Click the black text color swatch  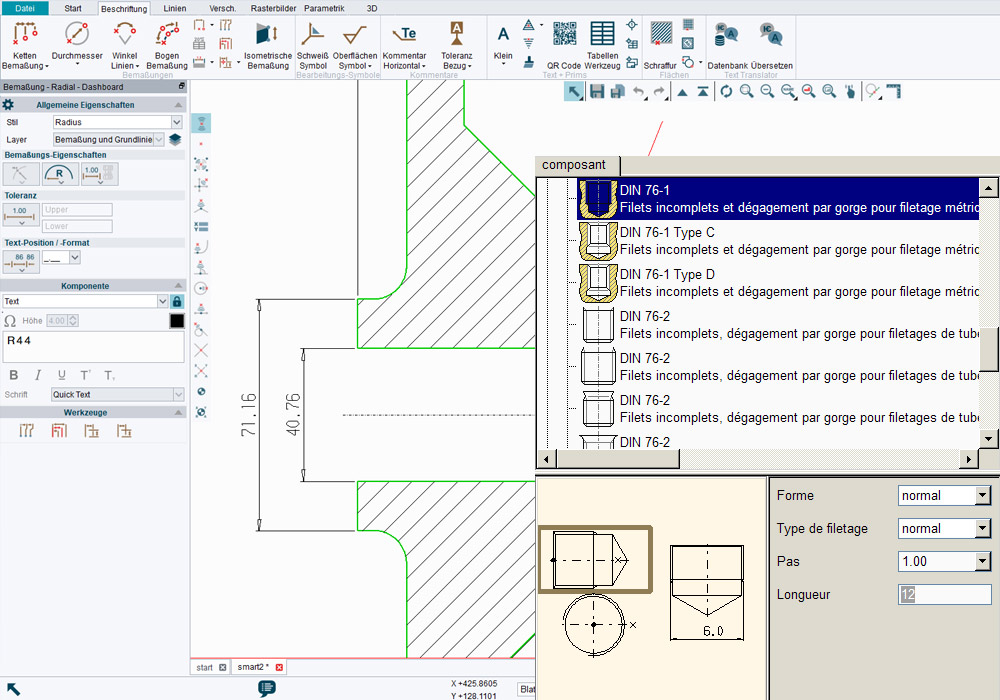[177, 321]
